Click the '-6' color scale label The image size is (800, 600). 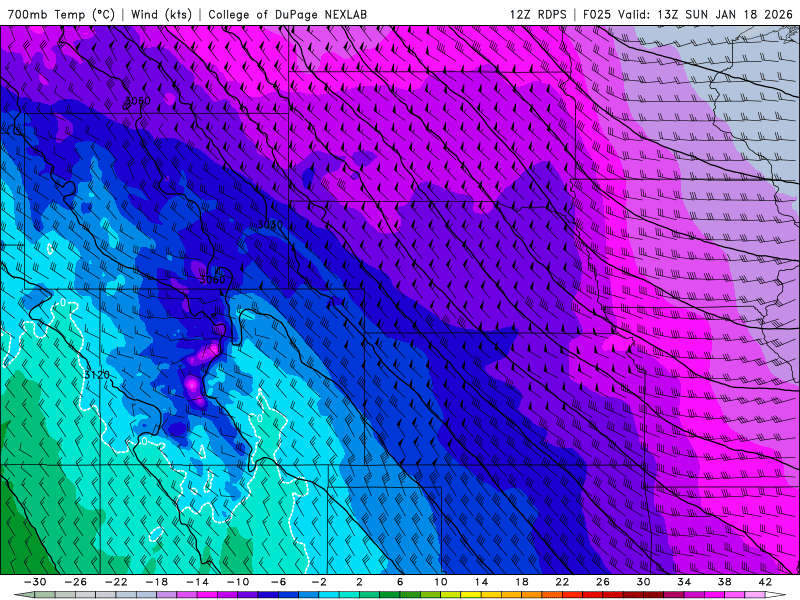[x=279, y=582]
